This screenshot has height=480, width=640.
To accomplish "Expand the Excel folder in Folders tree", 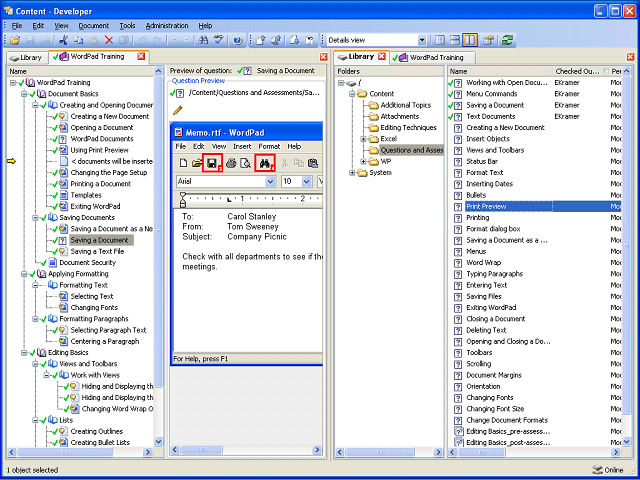I will click(363, 139).
